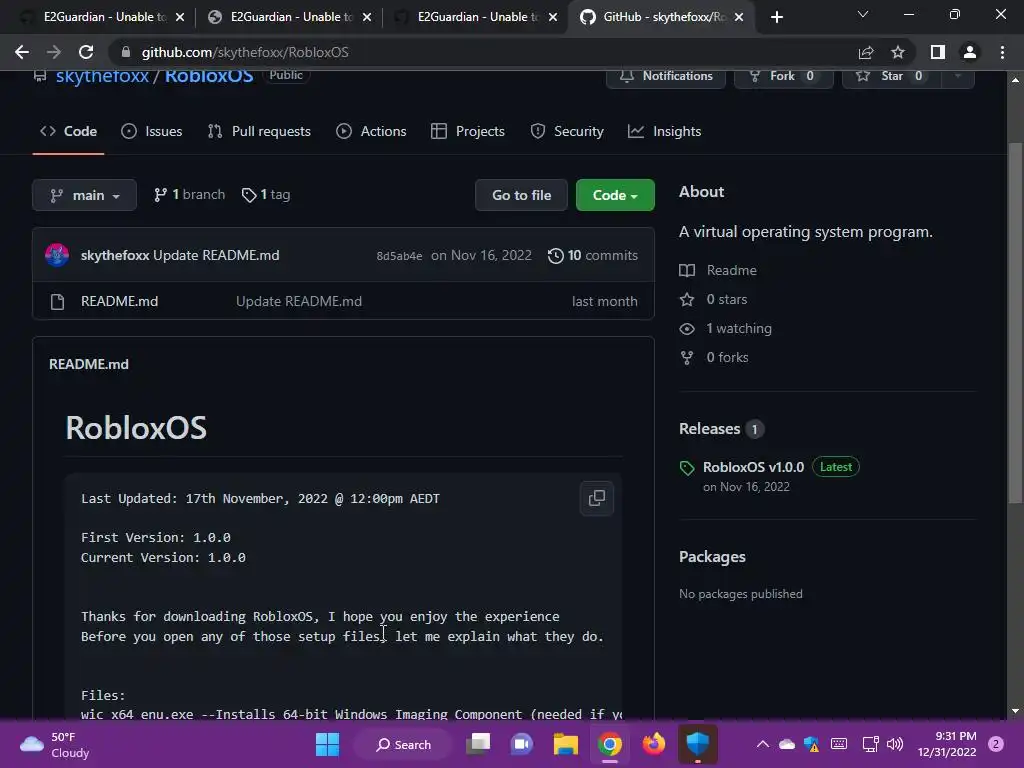Image resolution: width=1024 pixels, height=768 pixels.
Task: Open notification center badge
Action: coord(996,744)
